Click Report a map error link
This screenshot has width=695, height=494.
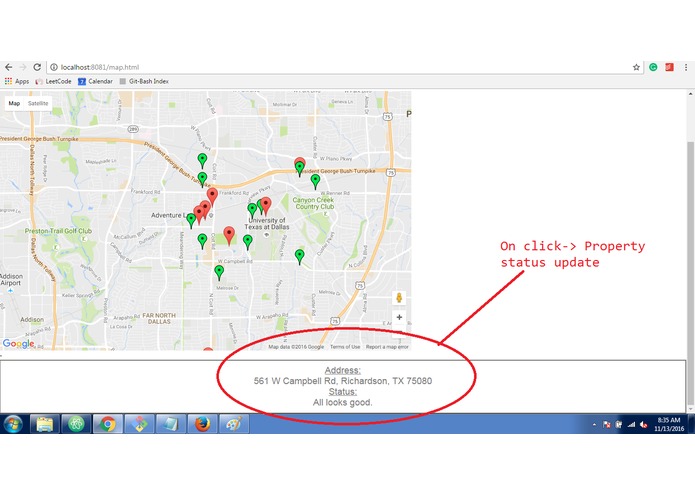click(387, 347)
